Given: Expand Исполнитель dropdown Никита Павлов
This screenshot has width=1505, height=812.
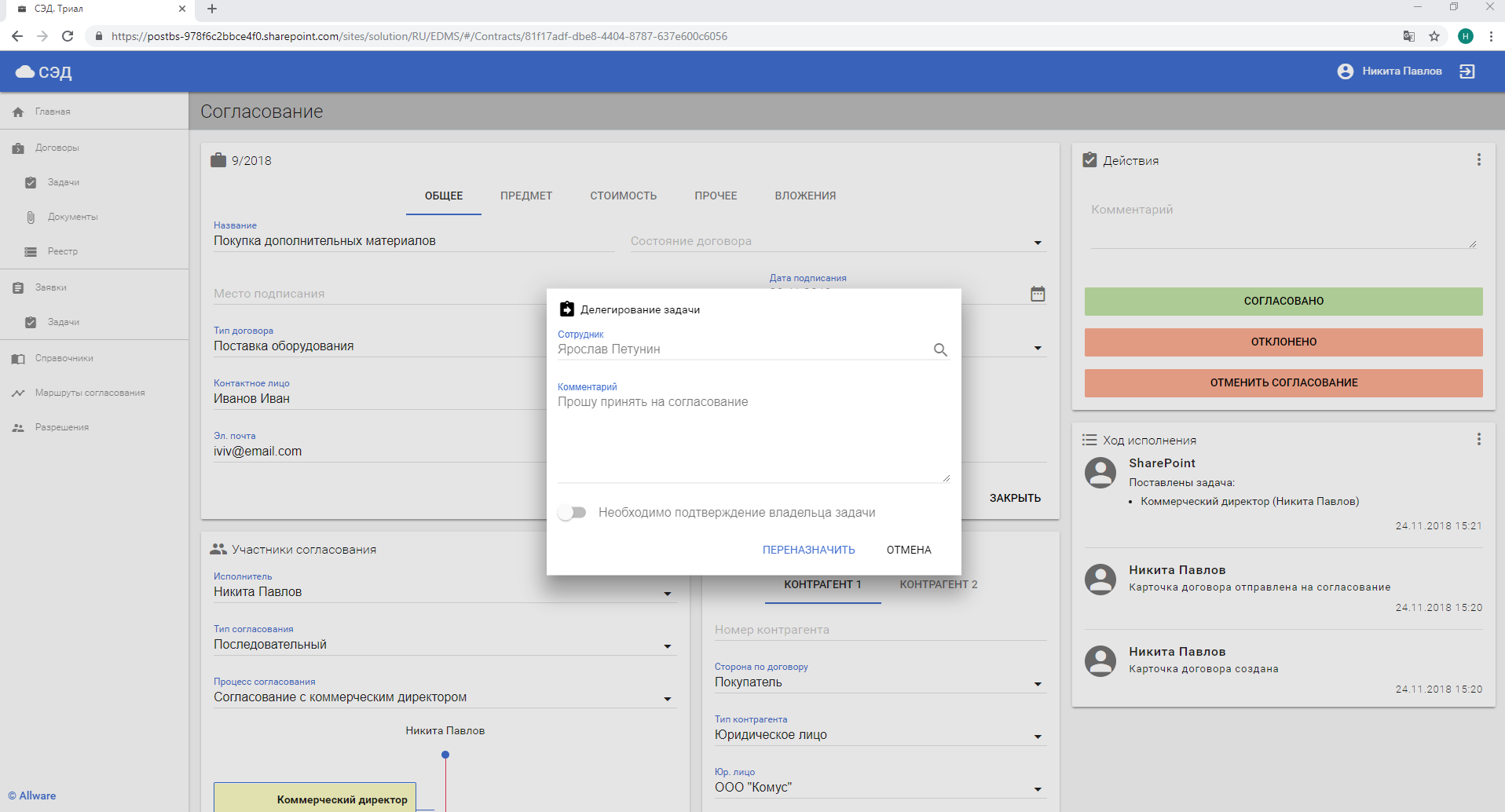Looking at the screenshot, I should (668, 594).
